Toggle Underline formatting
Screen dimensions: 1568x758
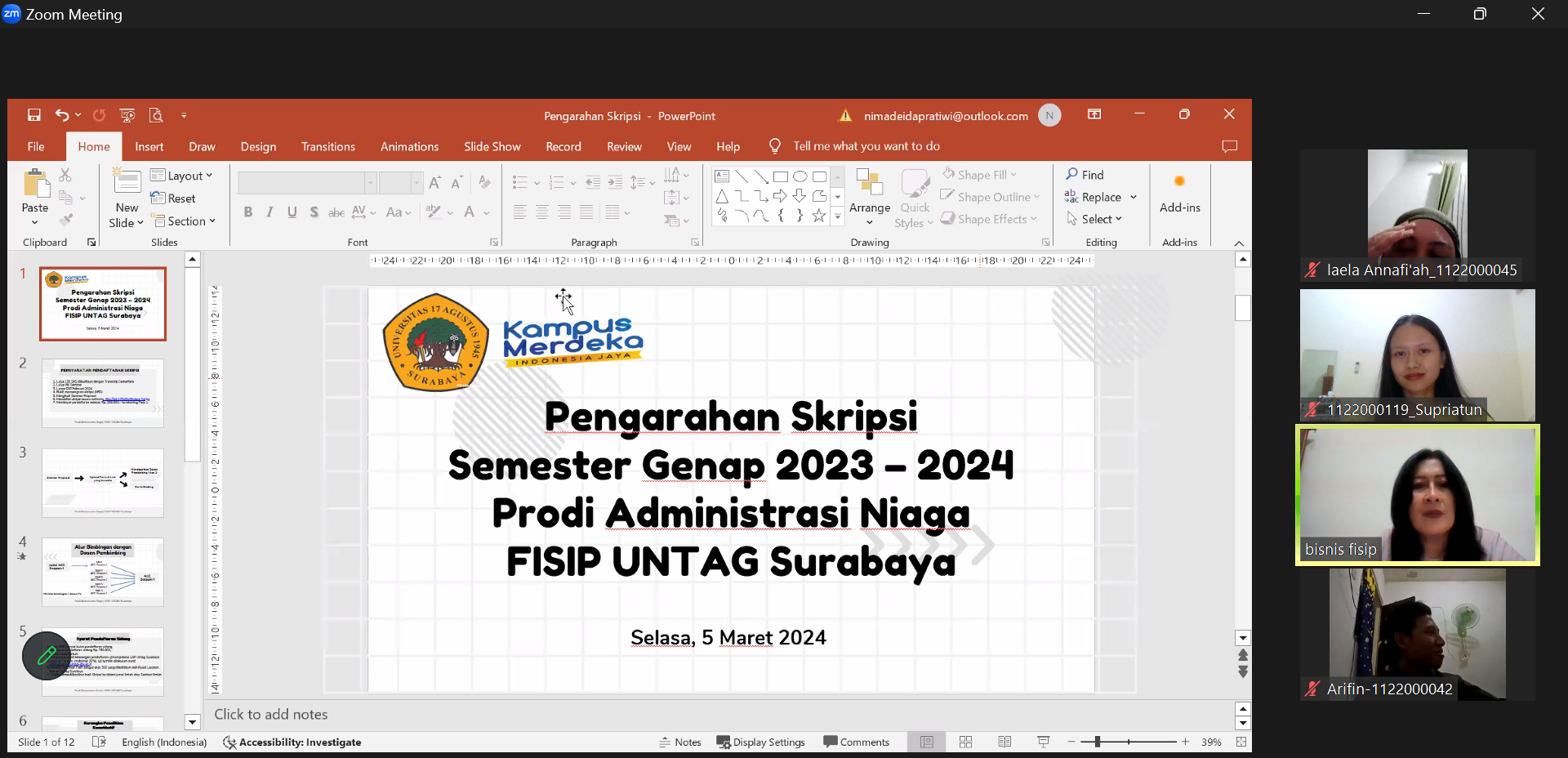tap(292, 212)
